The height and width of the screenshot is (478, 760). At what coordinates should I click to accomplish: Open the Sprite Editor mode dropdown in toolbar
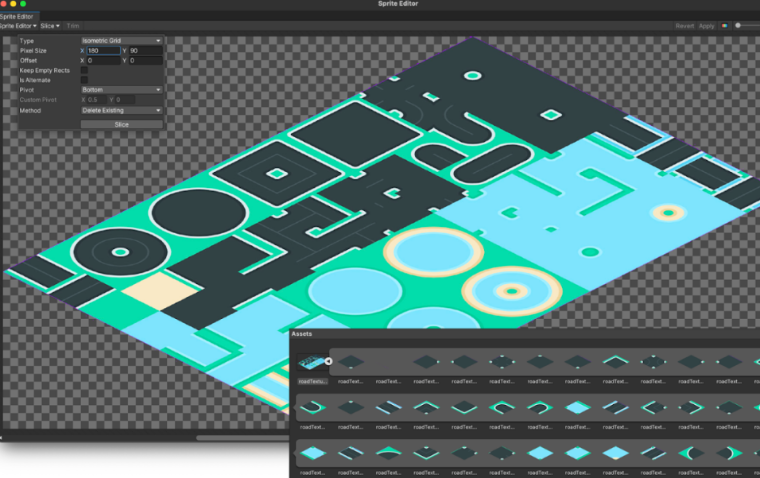[x=18, y=26]
